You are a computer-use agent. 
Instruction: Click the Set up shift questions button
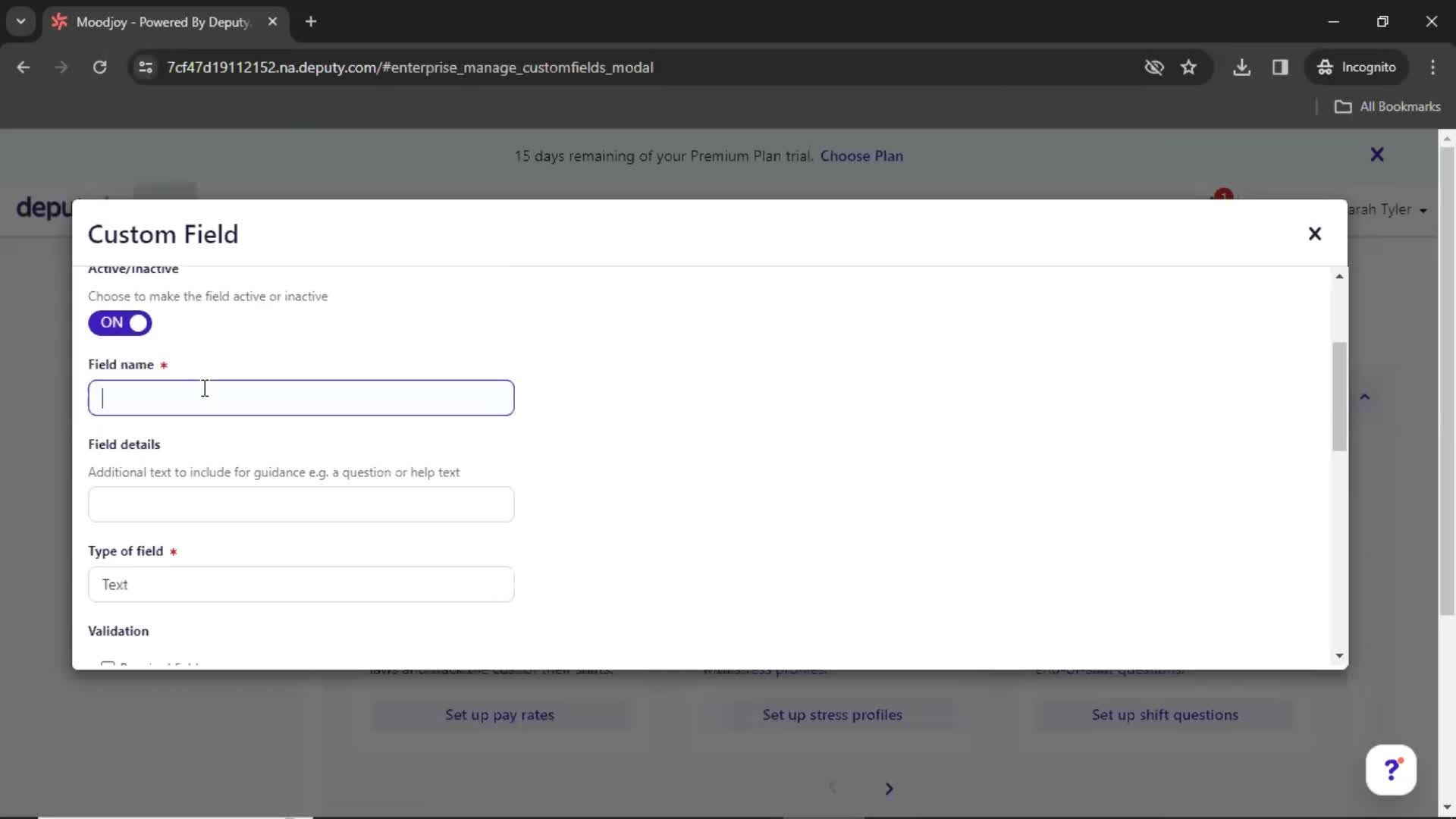1165,714
